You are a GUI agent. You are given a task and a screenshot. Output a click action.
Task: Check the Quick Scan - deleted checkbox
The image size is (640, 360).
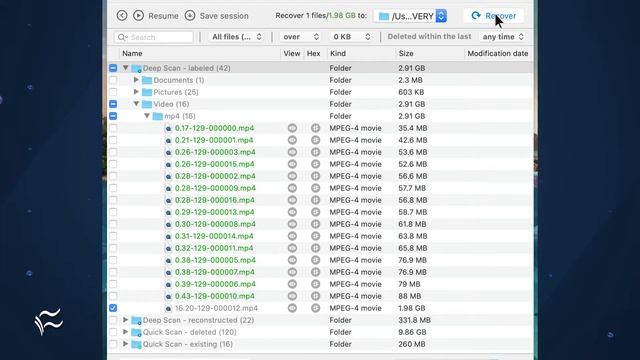click(113, 332)
